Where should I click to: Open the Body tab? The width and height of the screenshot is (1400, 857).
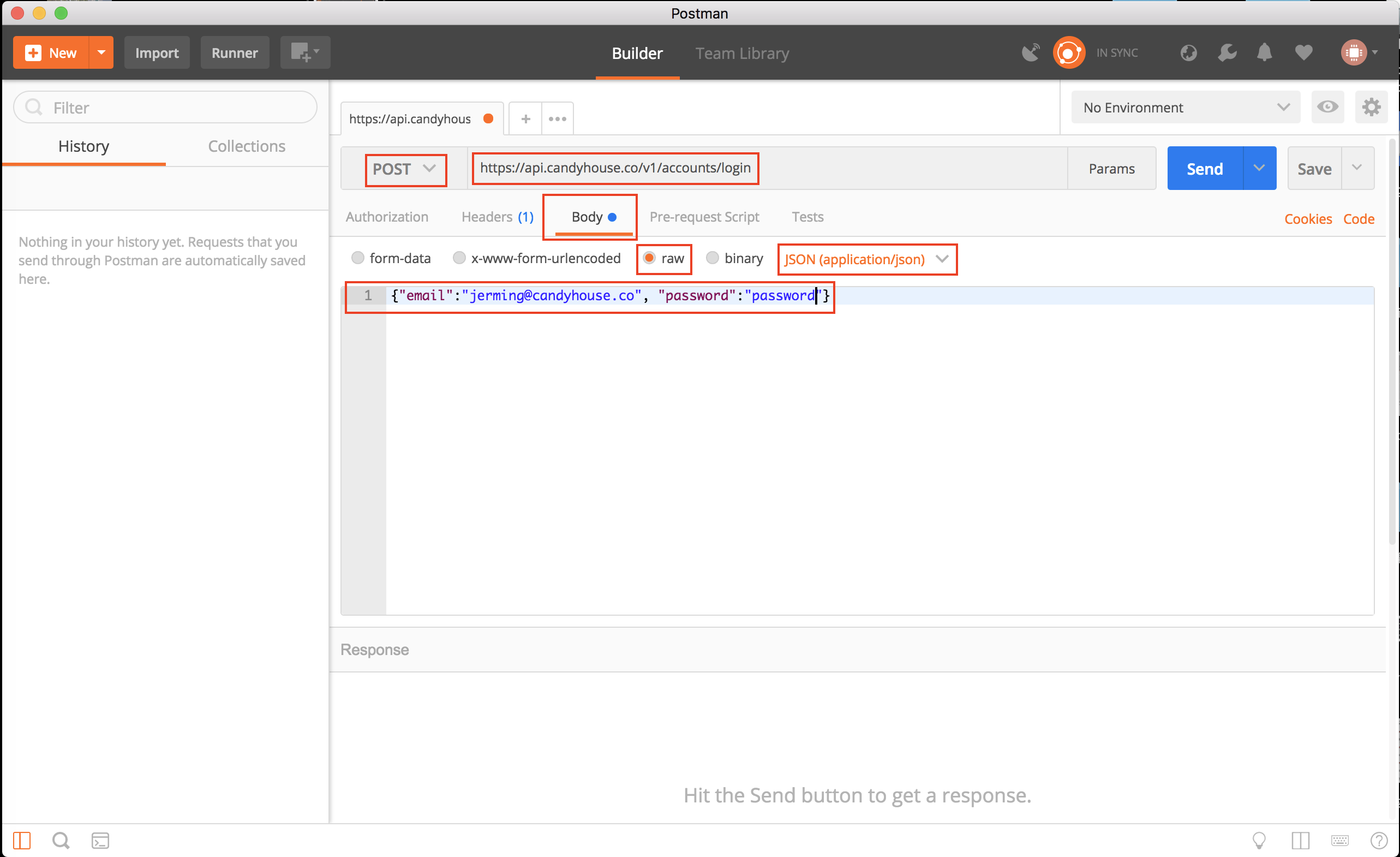point(594,217)
